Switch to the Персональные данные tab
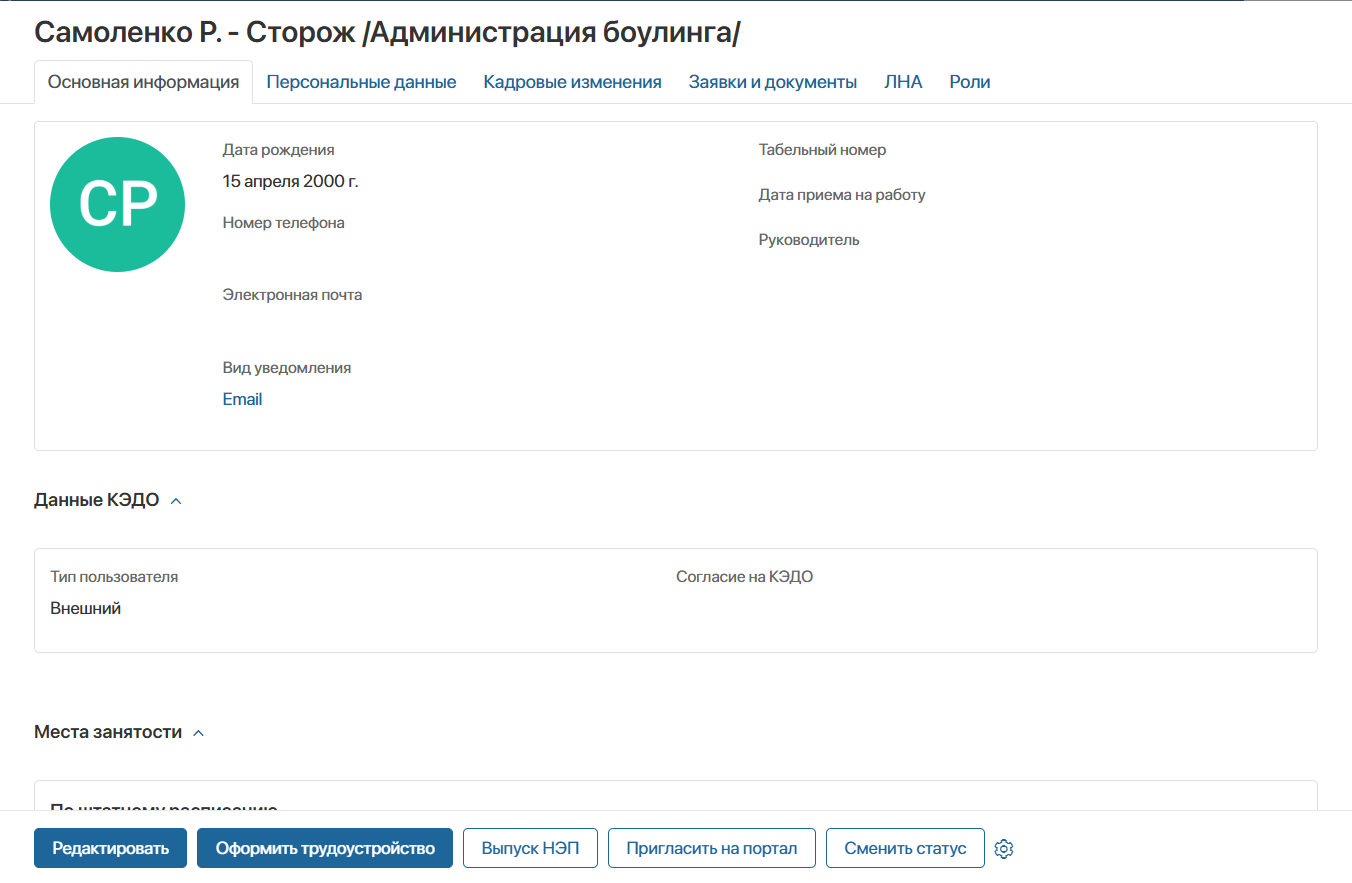This screenshot has width=1352, height=883. point(361,82)
